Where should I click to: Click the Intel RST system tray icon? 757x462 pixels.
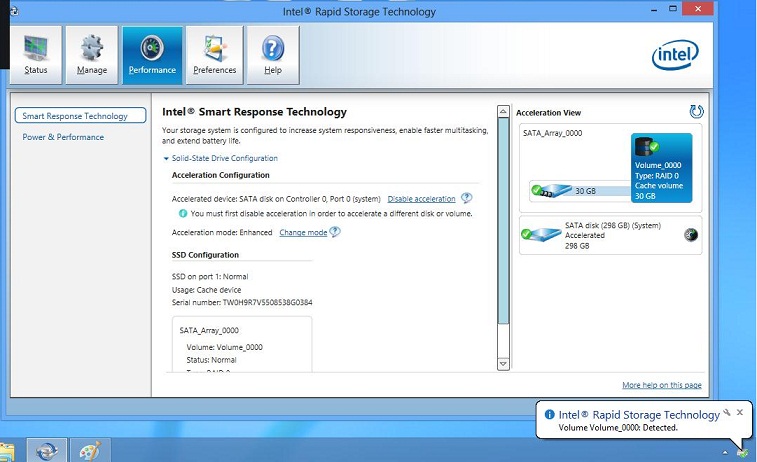(743, 453)
